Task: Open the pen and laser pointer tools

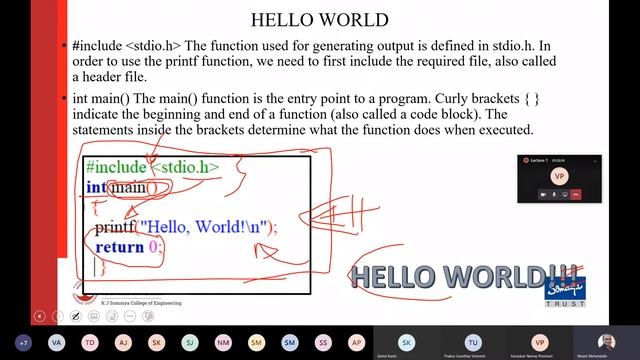Action: pos(76,316)
